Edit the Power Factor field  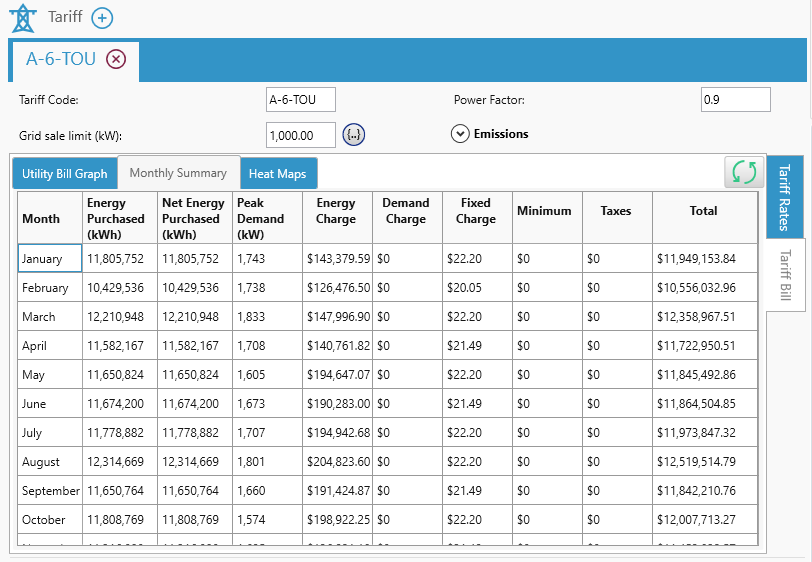pyautogui.click(x=735, y=100)
